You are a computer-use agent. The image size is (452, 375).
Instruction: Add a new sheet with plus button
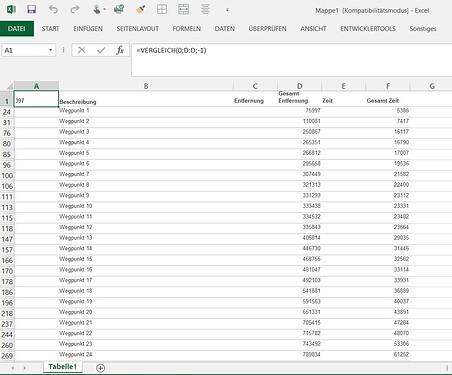pos(100,368)
